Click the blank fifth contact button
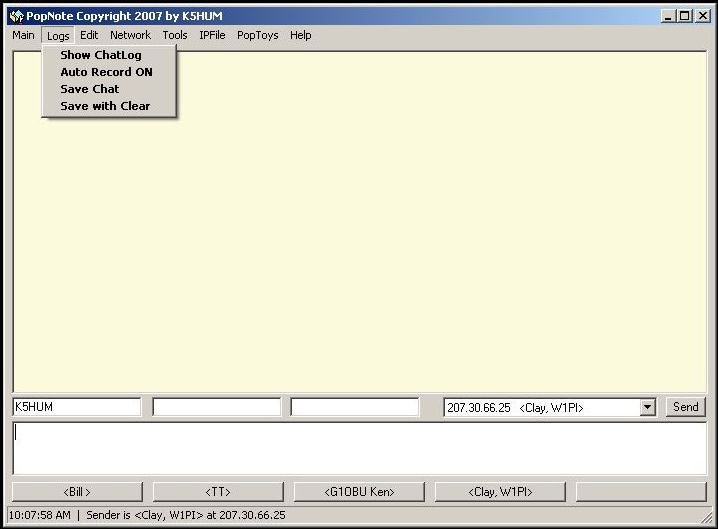Image resolution: width=718 pixels, height=529 pixels. click(x=641, y=491)
